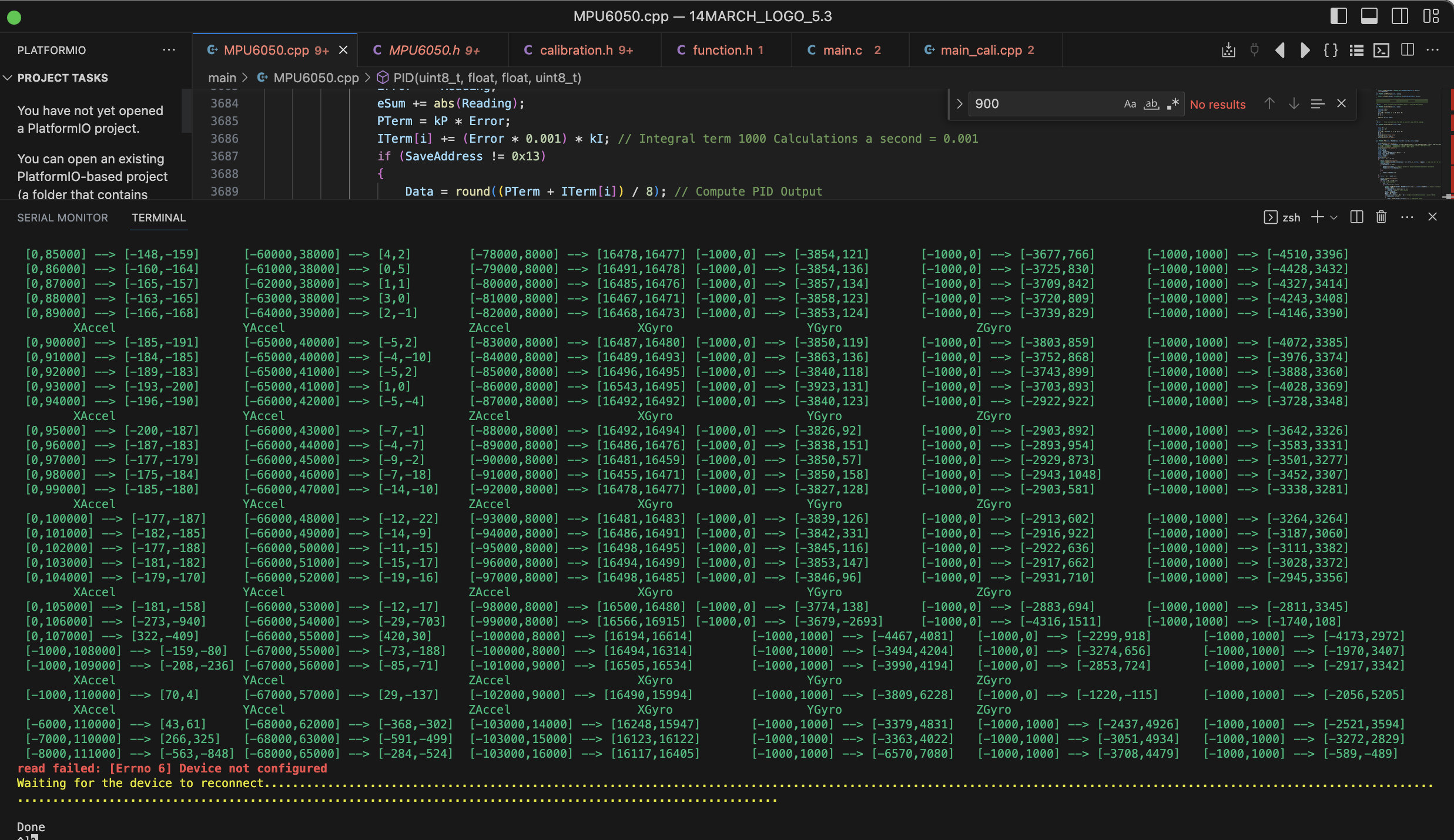Kill the terminal using the trash icon
This screenshot has height=840, width=1454.
(1380, 217)
